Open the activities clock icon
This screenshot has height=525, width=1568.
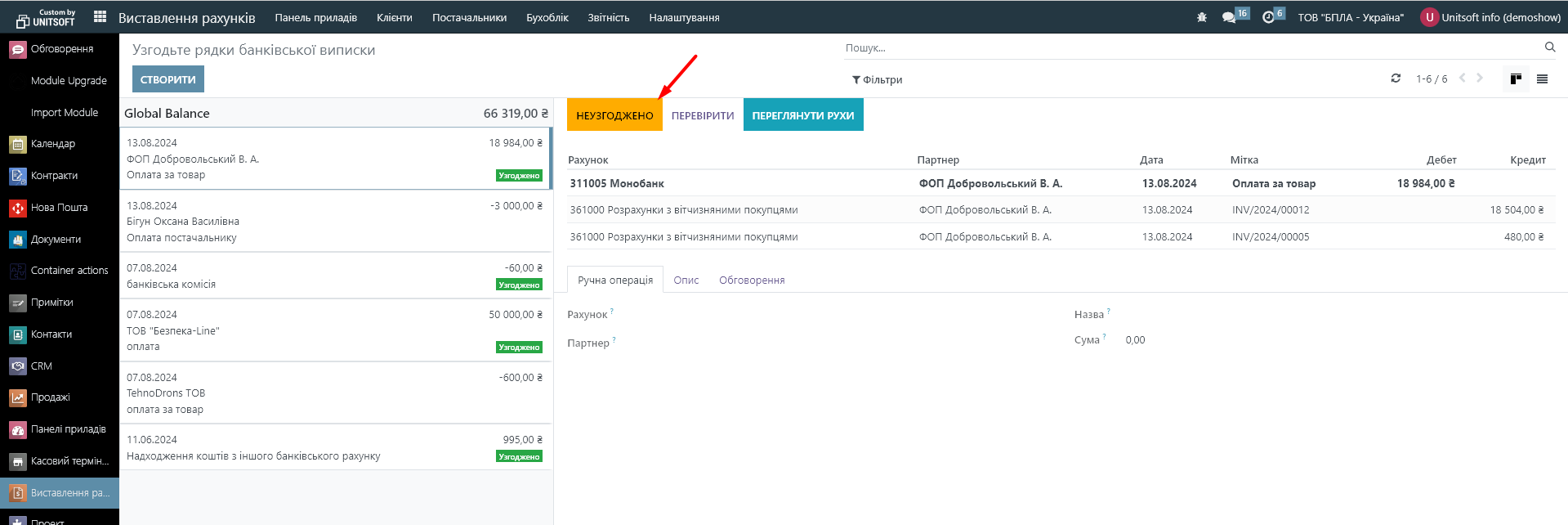1268,17
